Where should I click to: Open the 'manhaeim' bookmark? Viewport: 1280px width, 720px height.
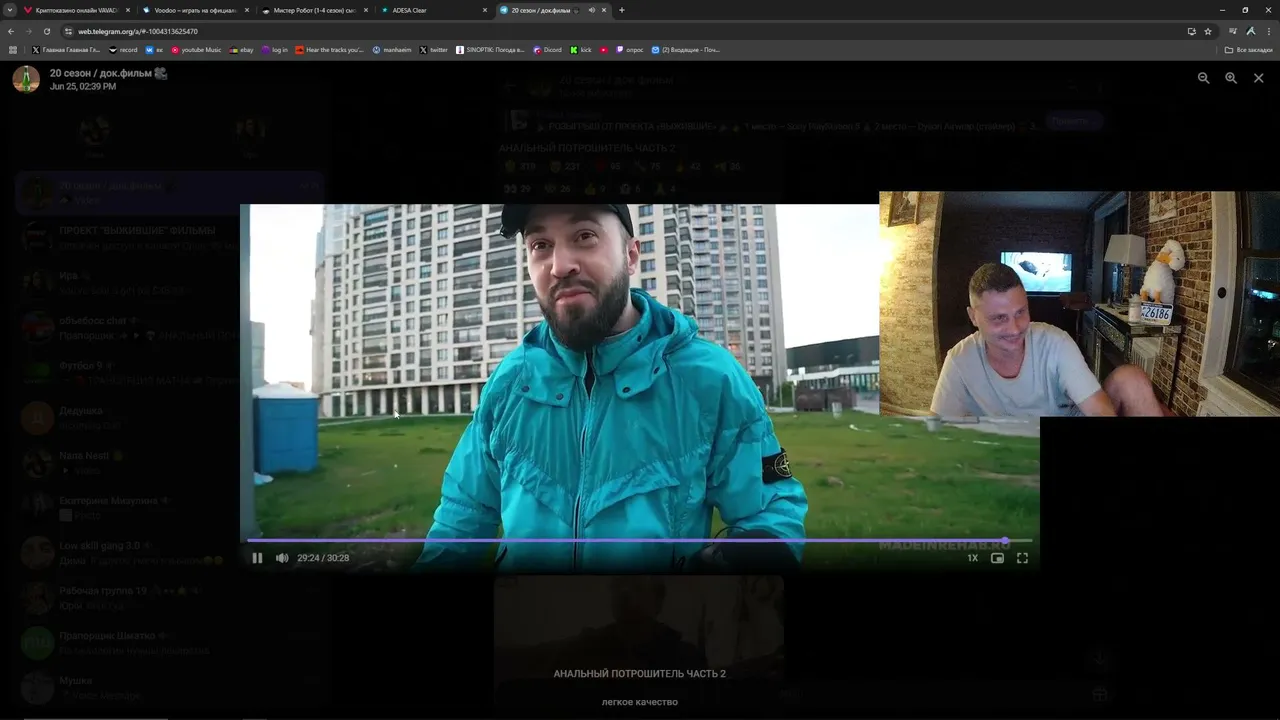392,50
